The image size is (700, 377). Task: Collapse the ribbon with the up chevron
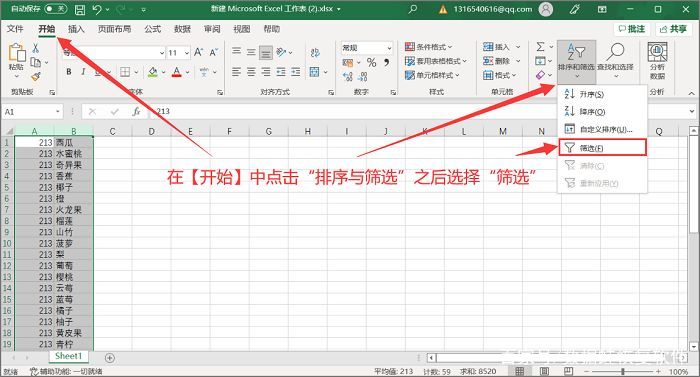point(692,93)
